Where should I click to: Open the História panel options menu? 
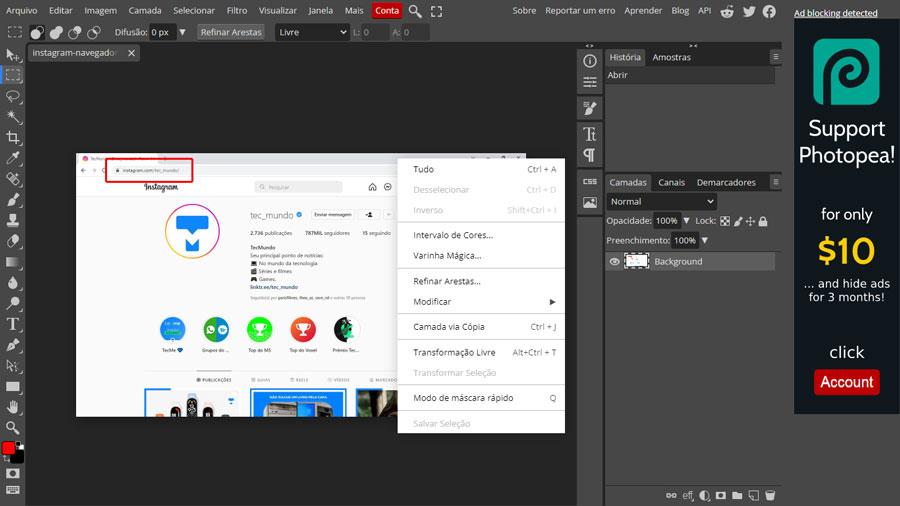tap(775, 57)
